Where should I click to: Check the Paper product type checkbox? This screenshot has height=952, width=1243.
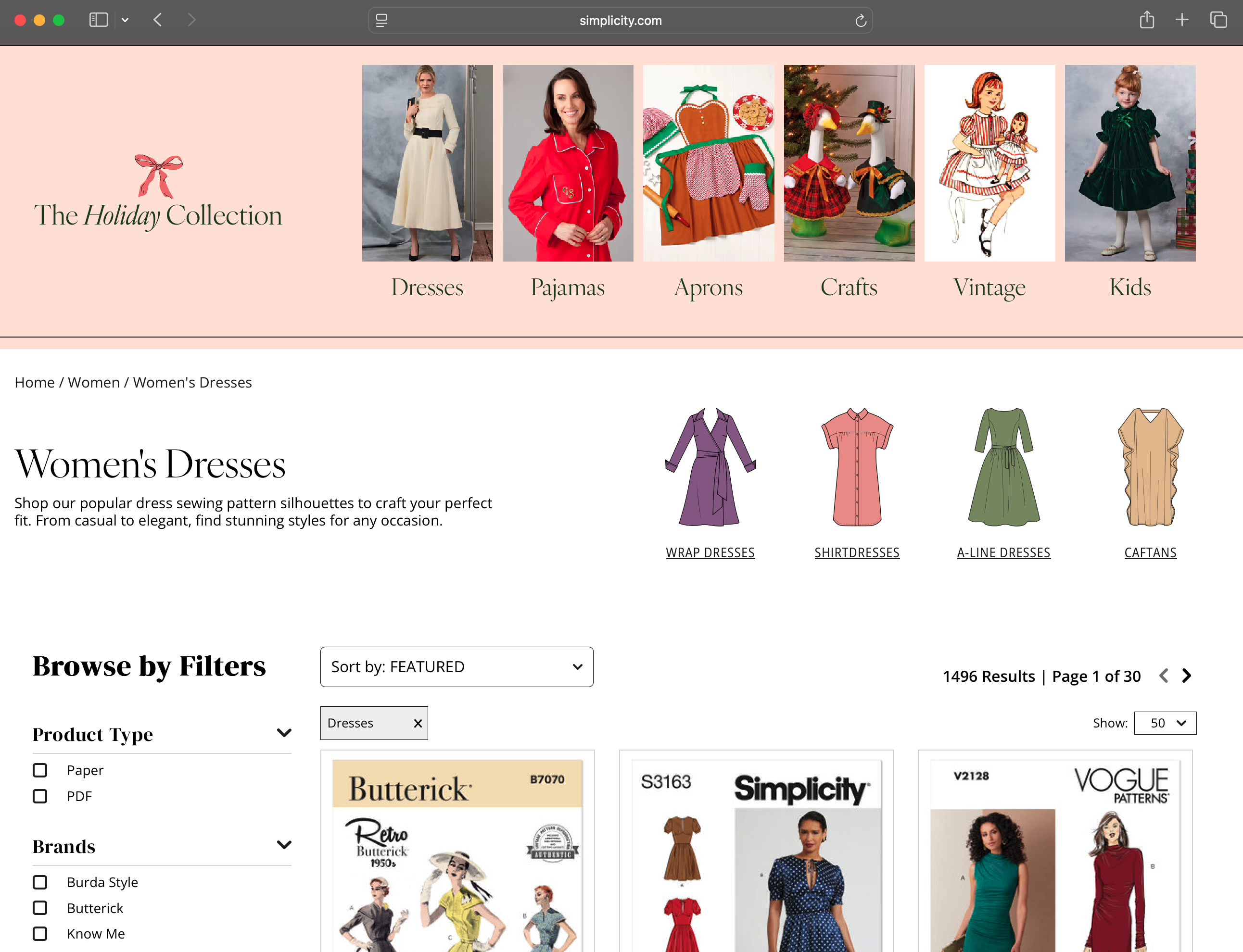pyautogui.click(x=39, y=770)
